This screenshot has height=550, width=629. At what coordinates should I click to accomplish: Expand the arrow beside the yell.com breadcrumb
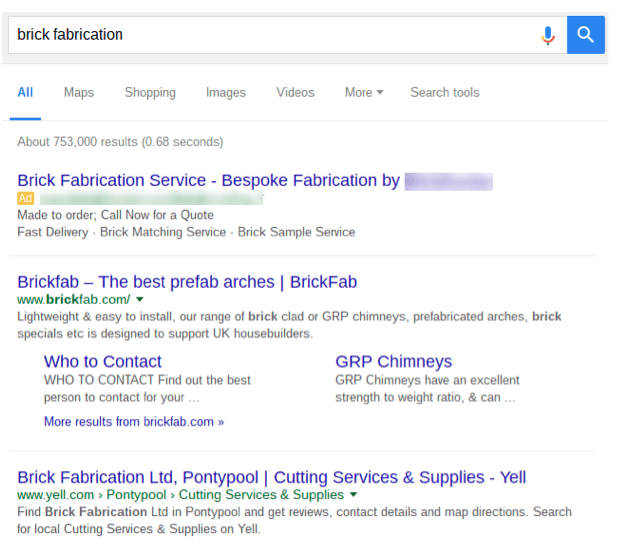[x=354, y=495]
